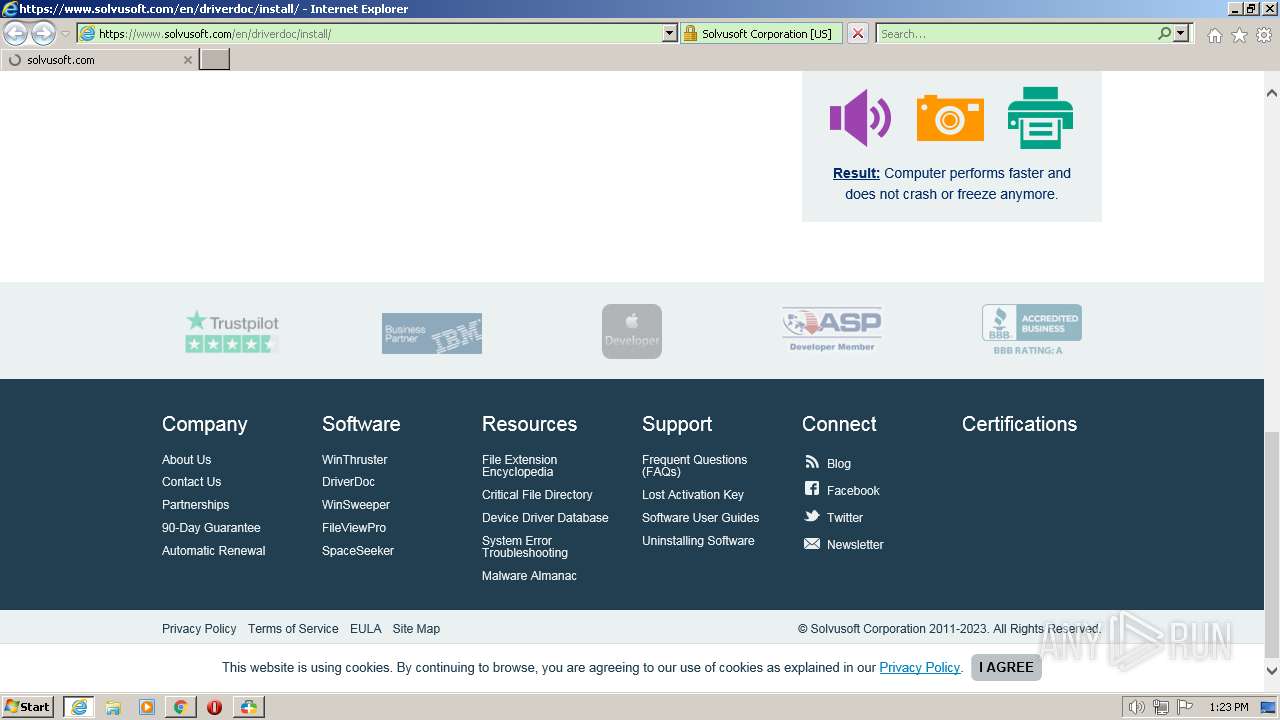Click the Start button
The image size is (1280, 720).
[x=27, y=707]
